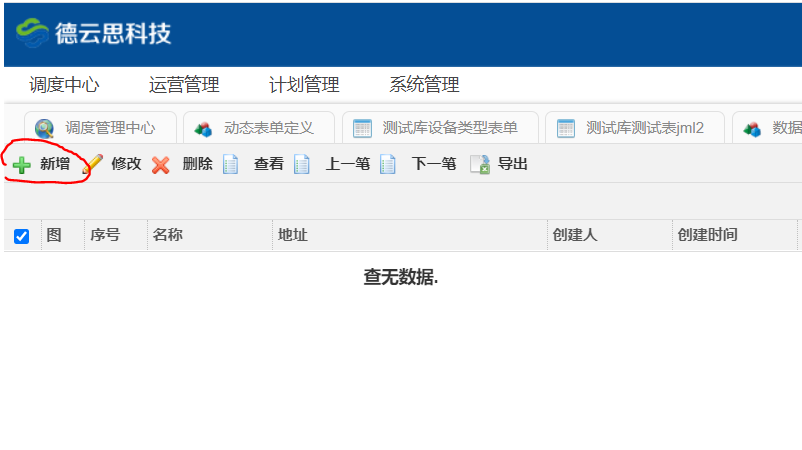
Task: Expand the 计划管理 menu
Action: 304,85
